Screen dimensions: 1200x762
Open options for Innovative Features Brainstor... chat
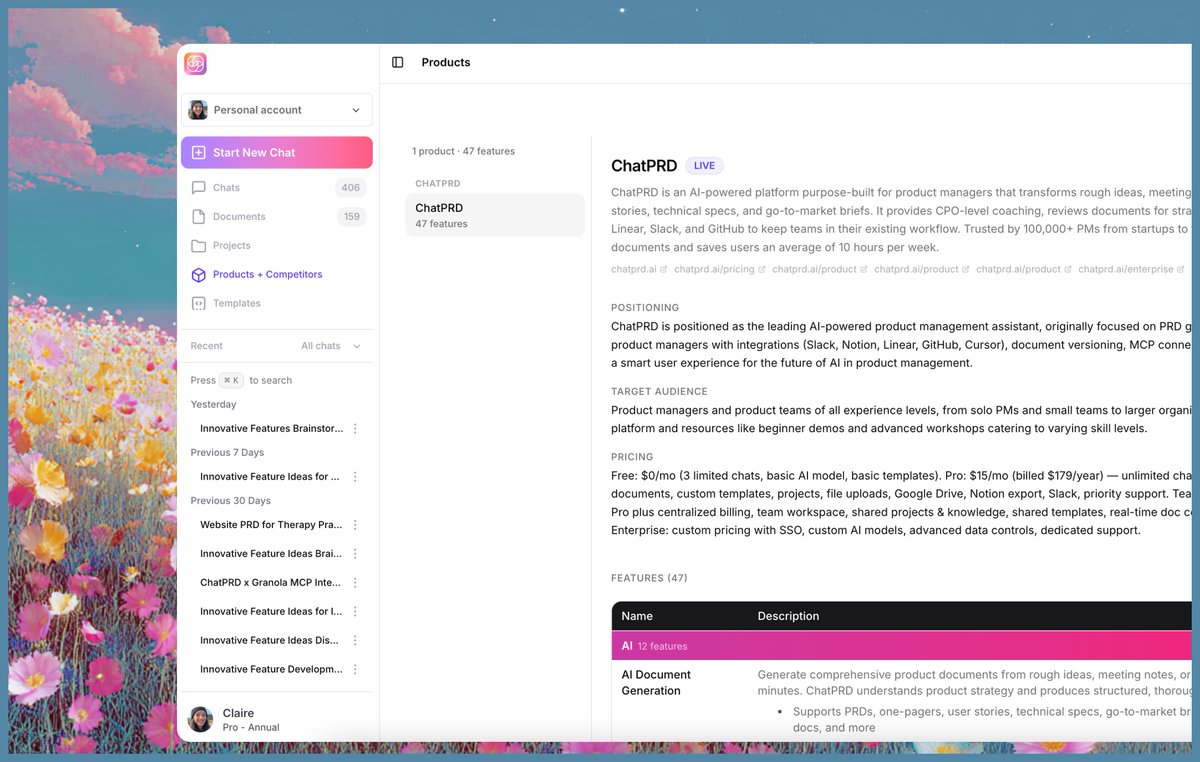[355, 428]
